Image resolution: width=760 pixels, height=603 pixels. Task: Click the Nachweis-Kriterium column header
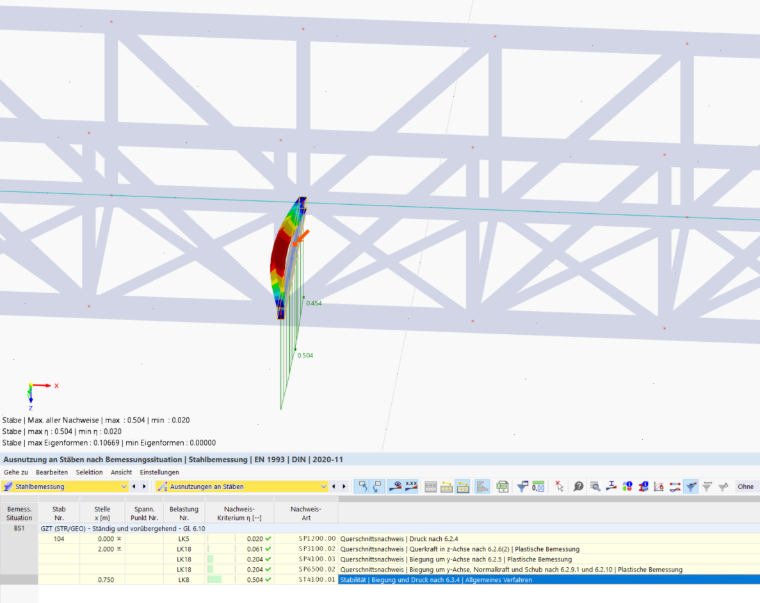click(239, 513)
